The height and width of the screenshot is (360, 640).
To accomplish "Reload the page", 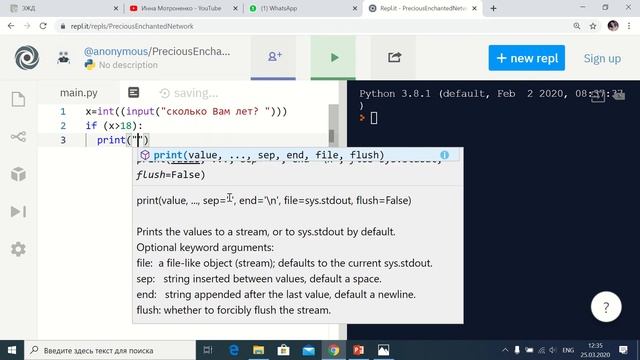I will pyautogui.click(x=43, y=26).
